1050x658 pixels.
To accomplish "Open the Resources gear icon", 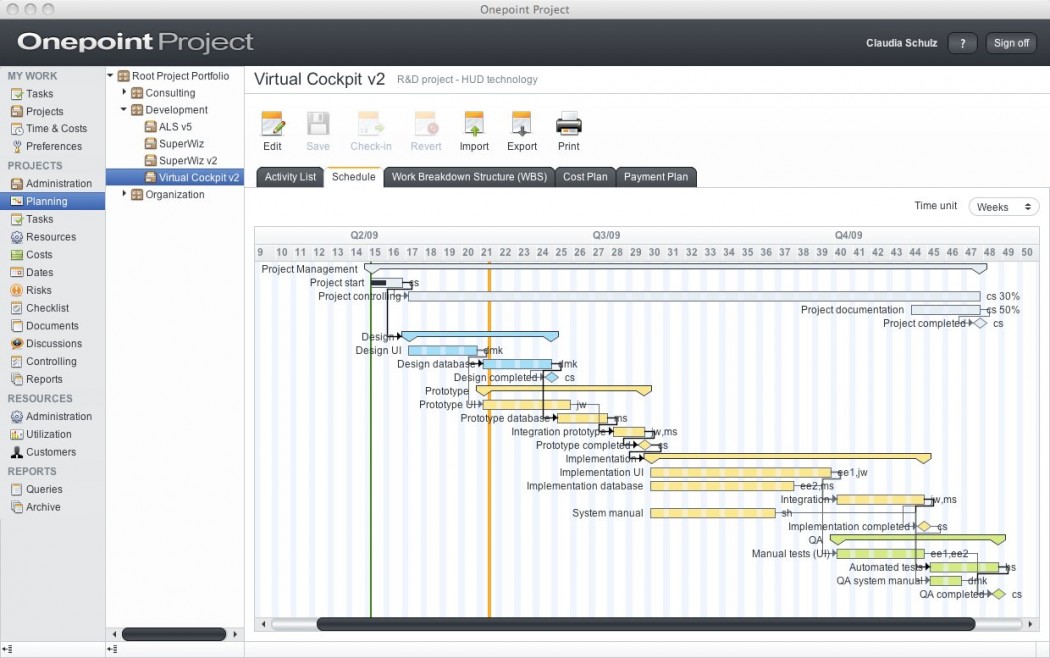I will coord(17,237).
